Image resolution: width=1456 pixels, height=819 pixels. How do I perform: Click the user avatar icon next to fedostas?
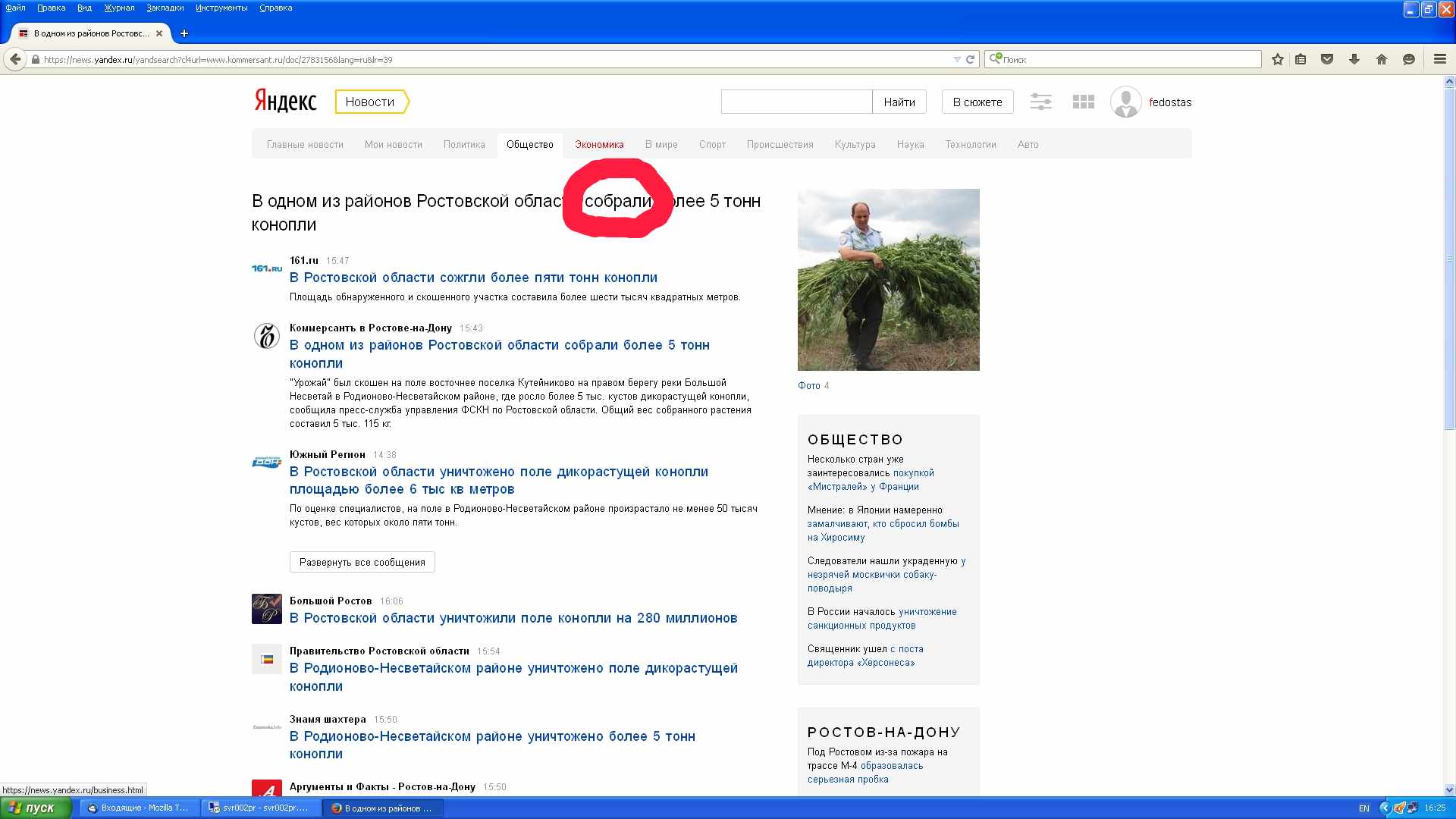point(1126,102)
